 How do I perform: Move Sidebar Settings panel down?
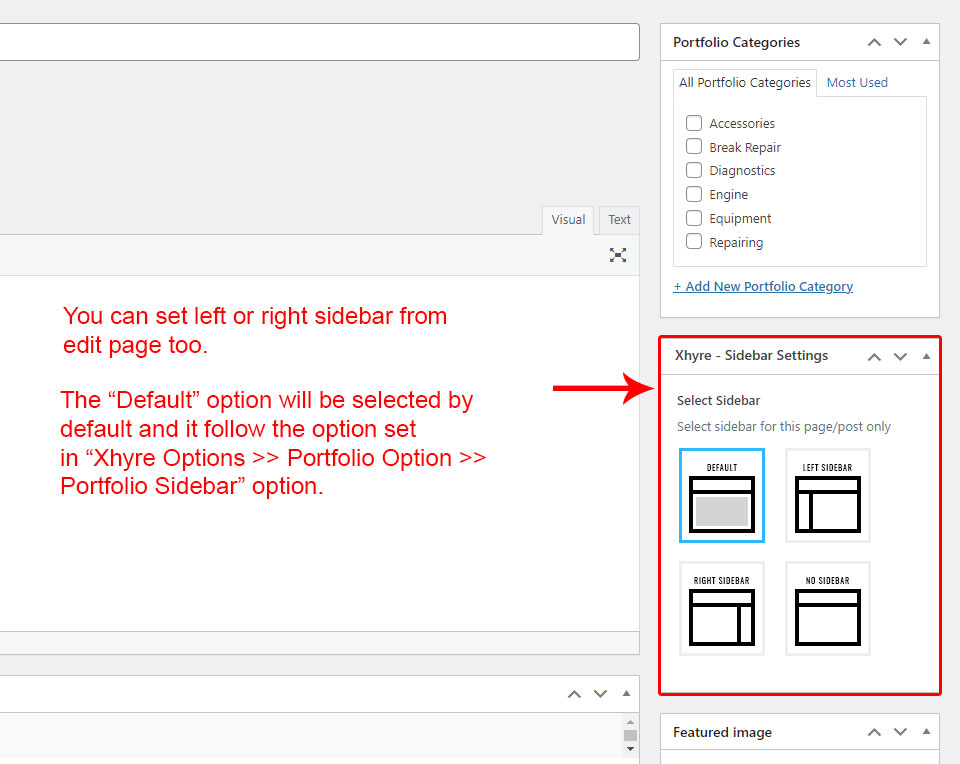tap(900, 356)
